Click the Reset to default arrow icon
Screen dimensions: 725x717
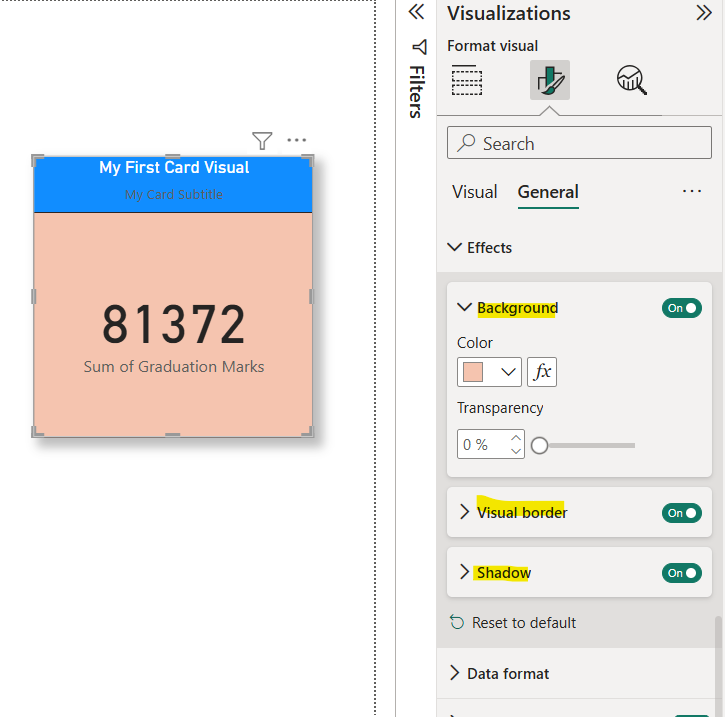click(457, 622)
